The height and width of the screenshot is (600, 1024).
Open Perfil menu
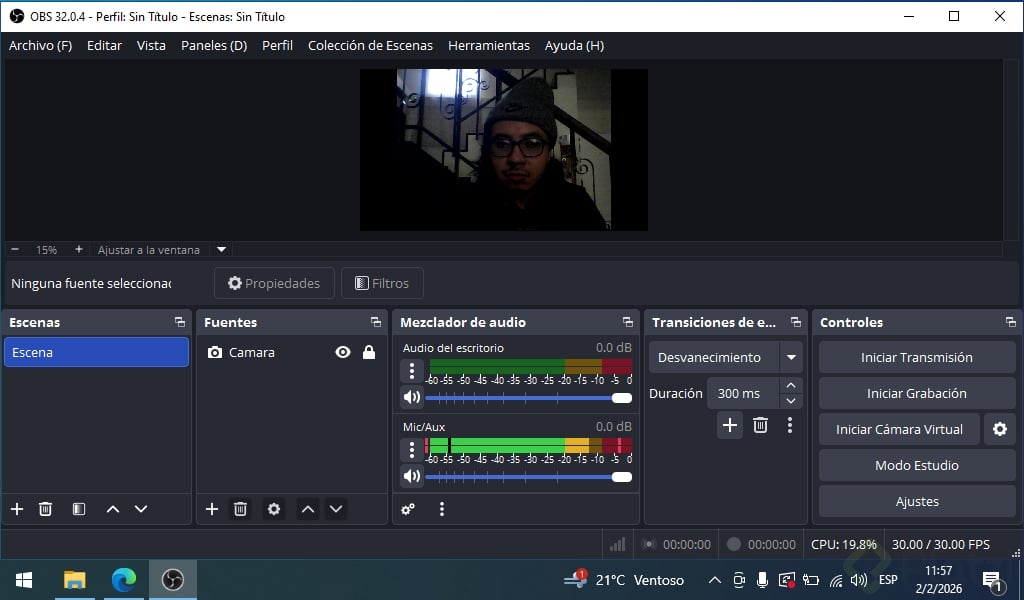[x=278, y=46]
